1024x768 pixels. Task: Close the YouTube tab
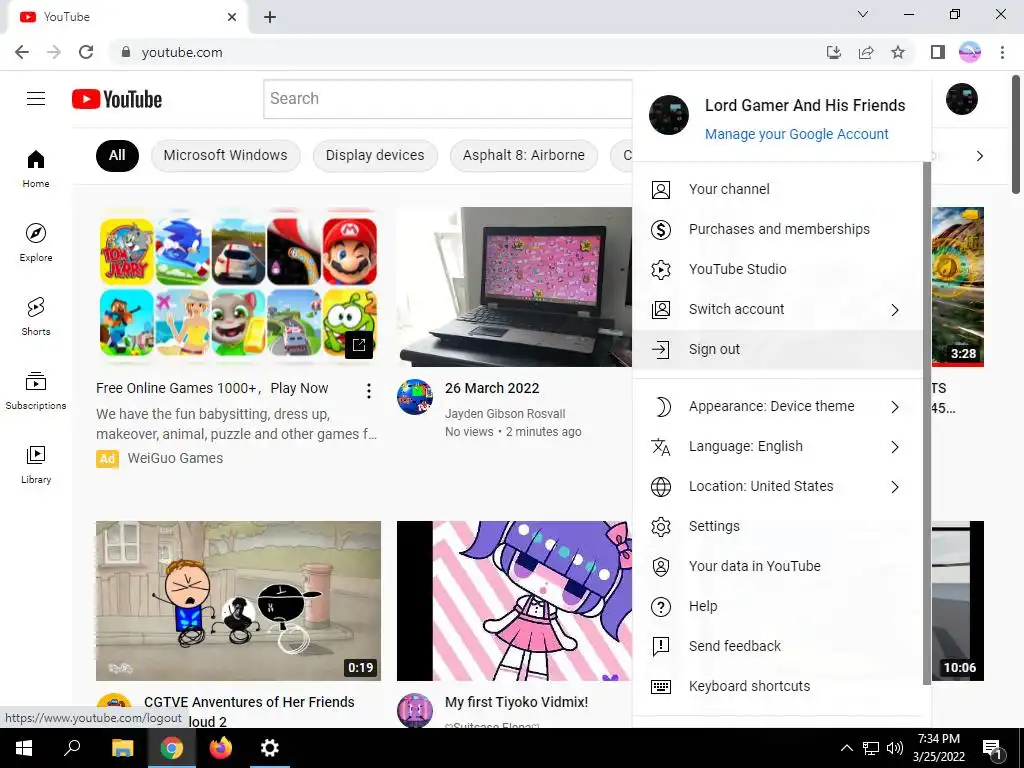[232, 17]
